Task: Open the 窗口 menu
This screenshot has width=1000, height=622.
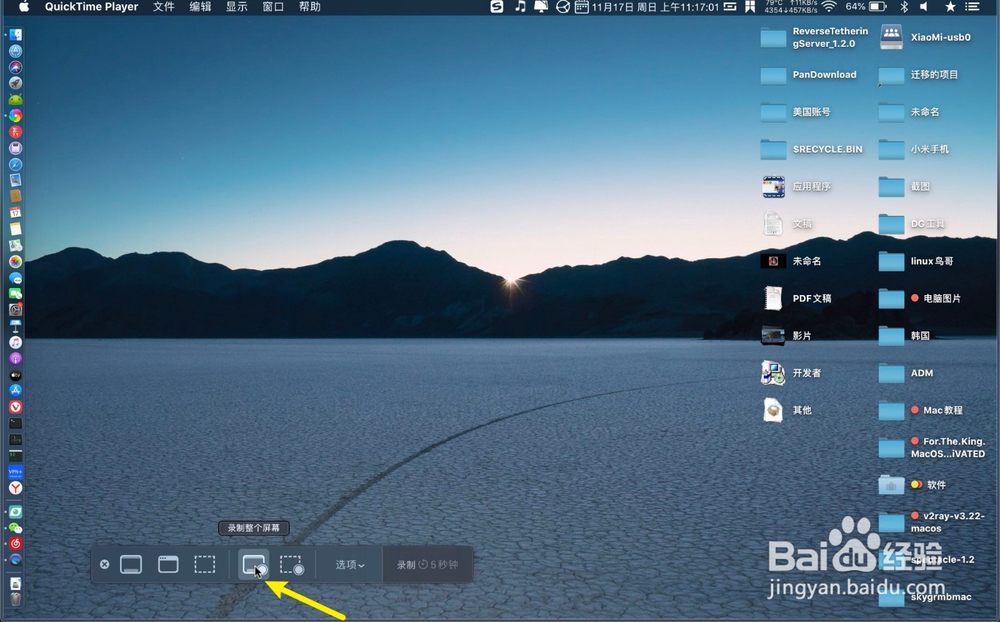Action: [x=273, y=6]
